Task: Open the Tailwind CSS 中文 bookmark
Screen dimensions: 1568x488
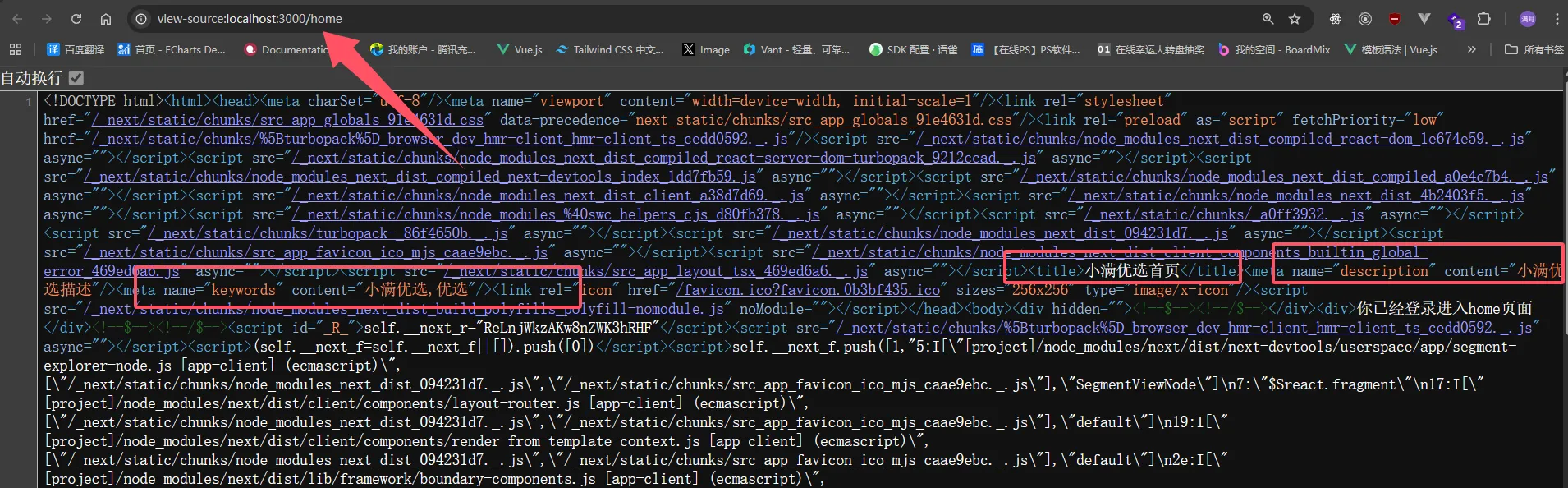Action: pyautogui.click(x=610, y=49)
